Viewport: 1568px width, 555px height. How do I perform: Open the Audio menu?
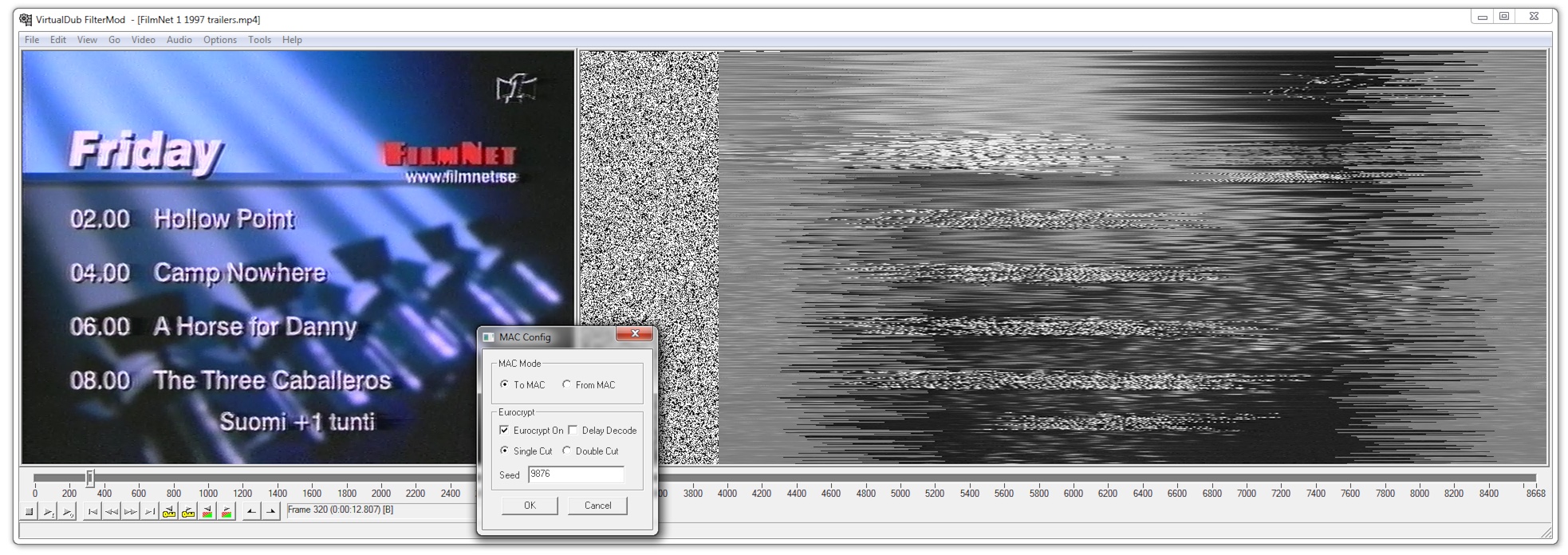click(179, 40)
